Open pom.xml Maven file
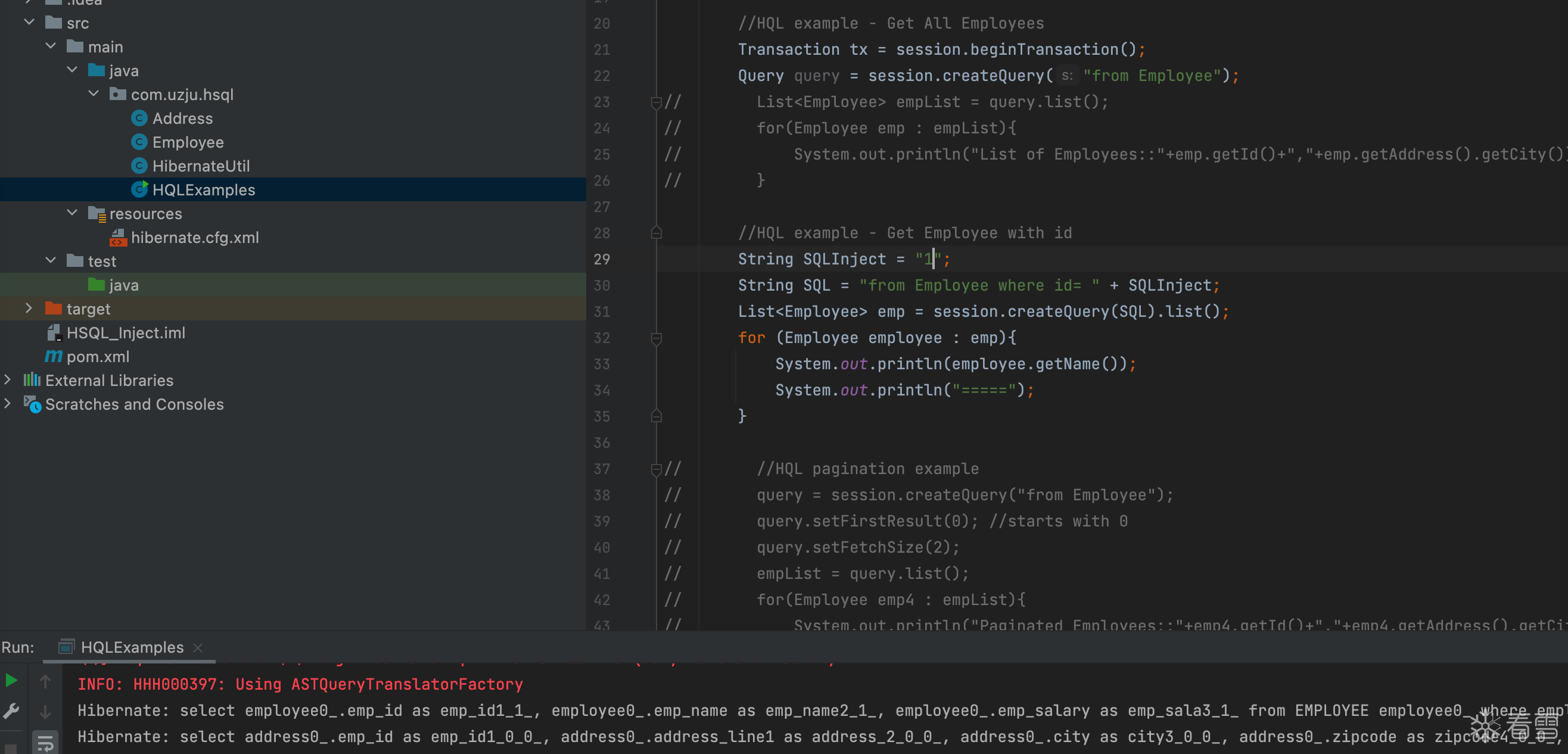 point(97,357)
